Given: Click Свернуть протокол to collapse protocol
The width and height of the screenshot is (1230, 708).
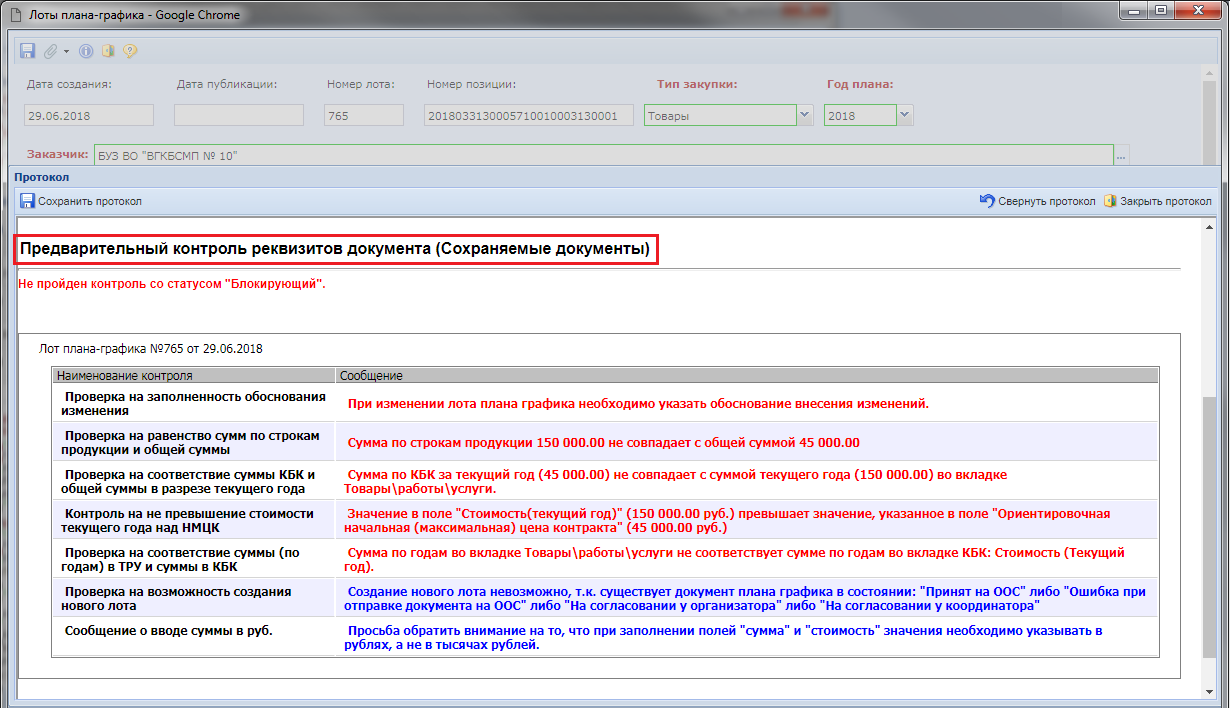Looking at the screenshot, I should [1037, 201].
